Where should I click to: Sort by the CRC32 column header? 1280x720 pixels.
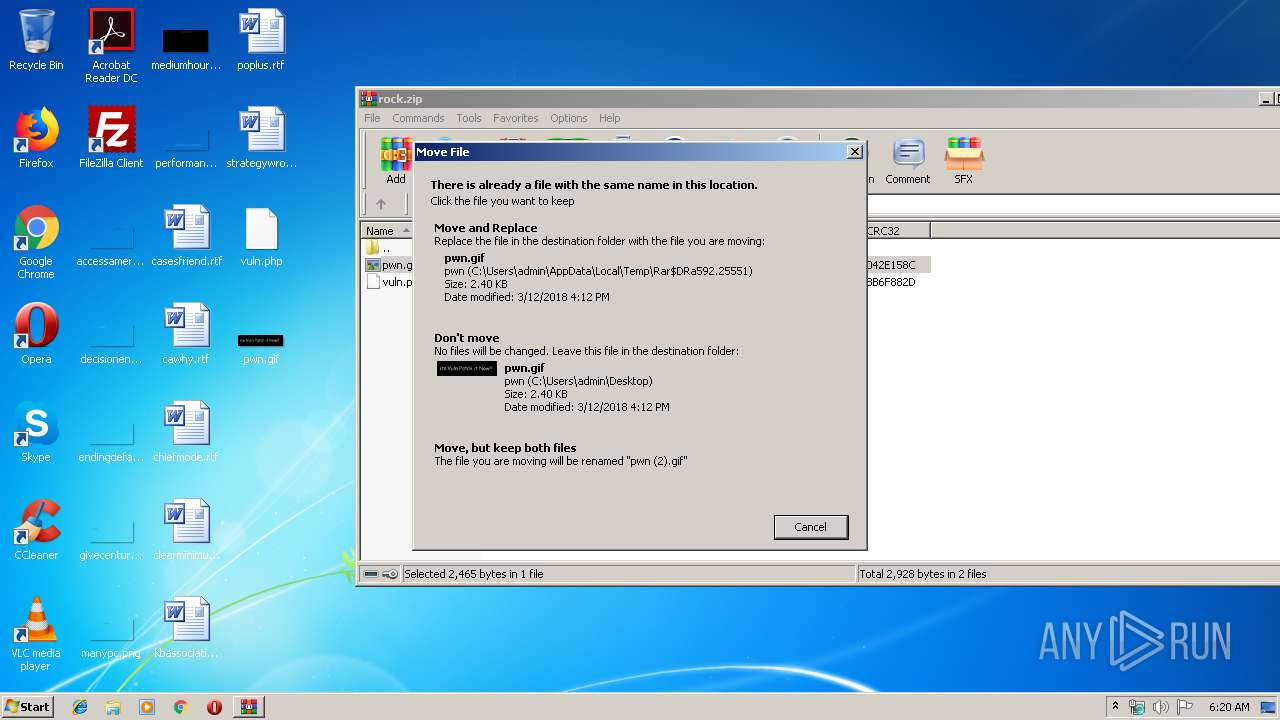(897, 231)
